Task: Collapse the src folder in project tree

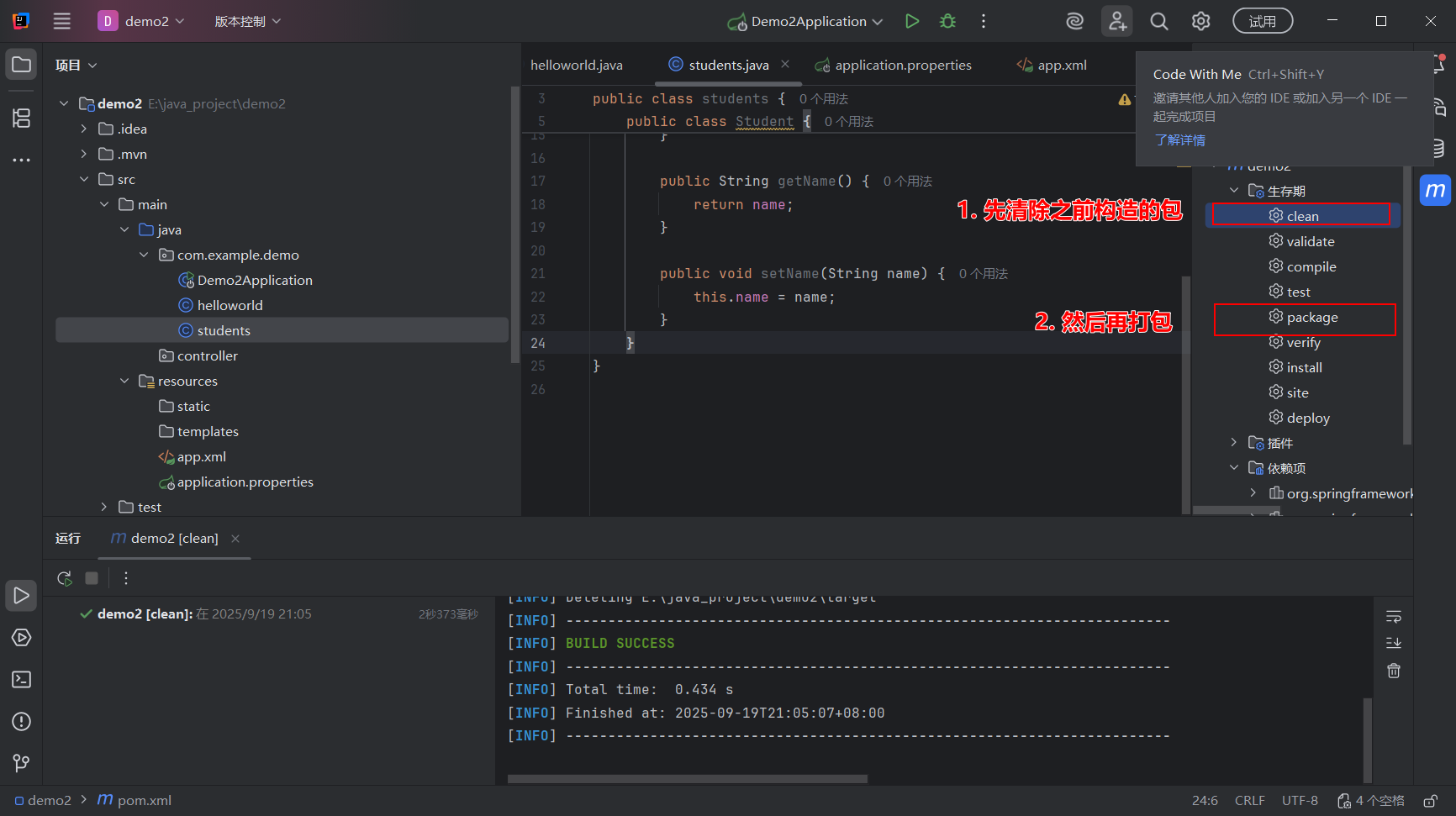Action: click(84, 179)
